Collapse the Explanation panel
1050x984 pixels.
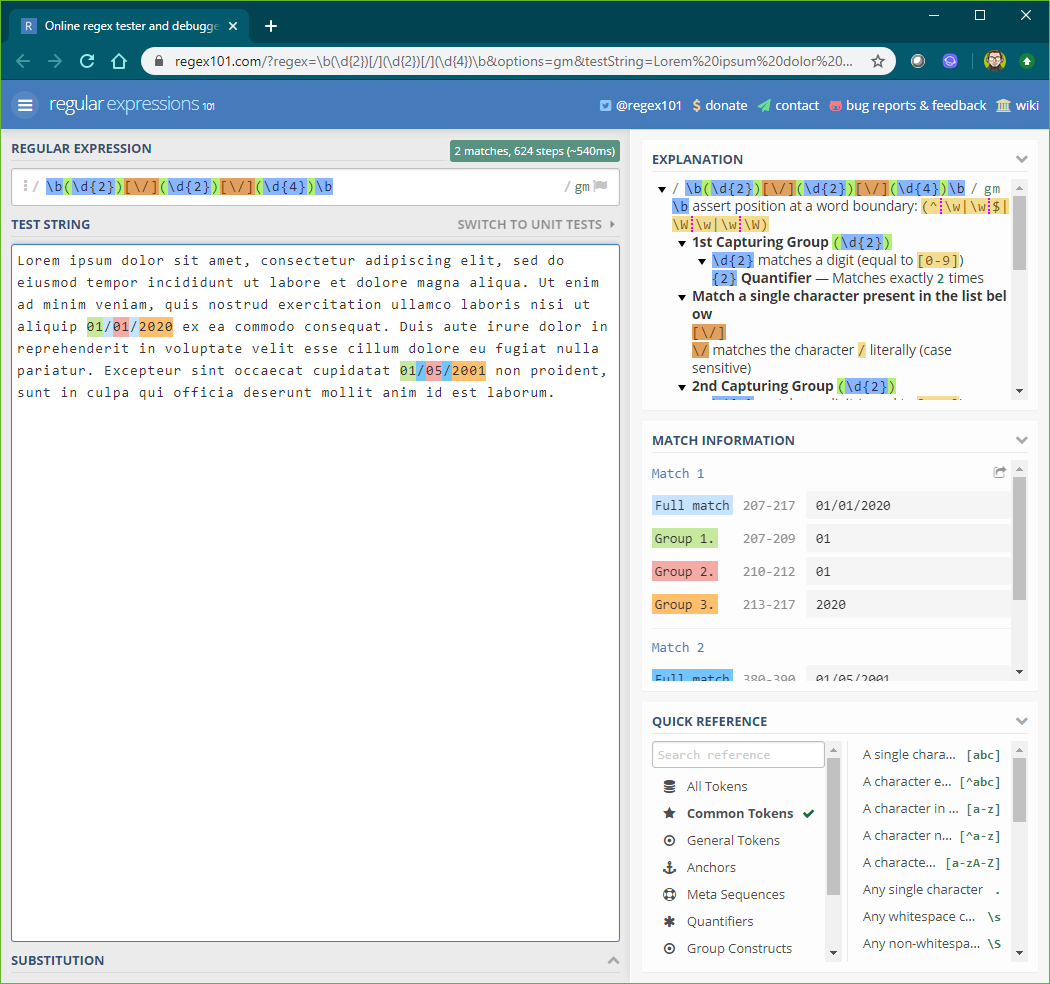point(1021,159)
